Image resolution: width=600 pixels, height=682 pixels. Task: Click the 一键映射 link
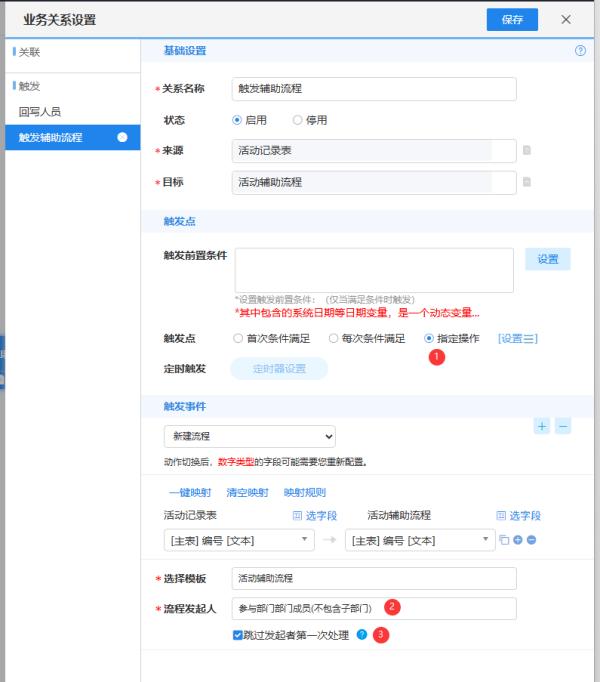coord(190,492)
